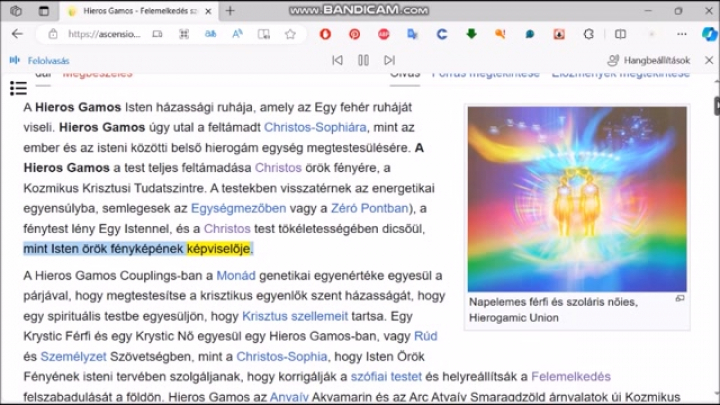The width and height of the screenshot is (720, 405).
Task: Add this page to favorites star
Action: 290,34
